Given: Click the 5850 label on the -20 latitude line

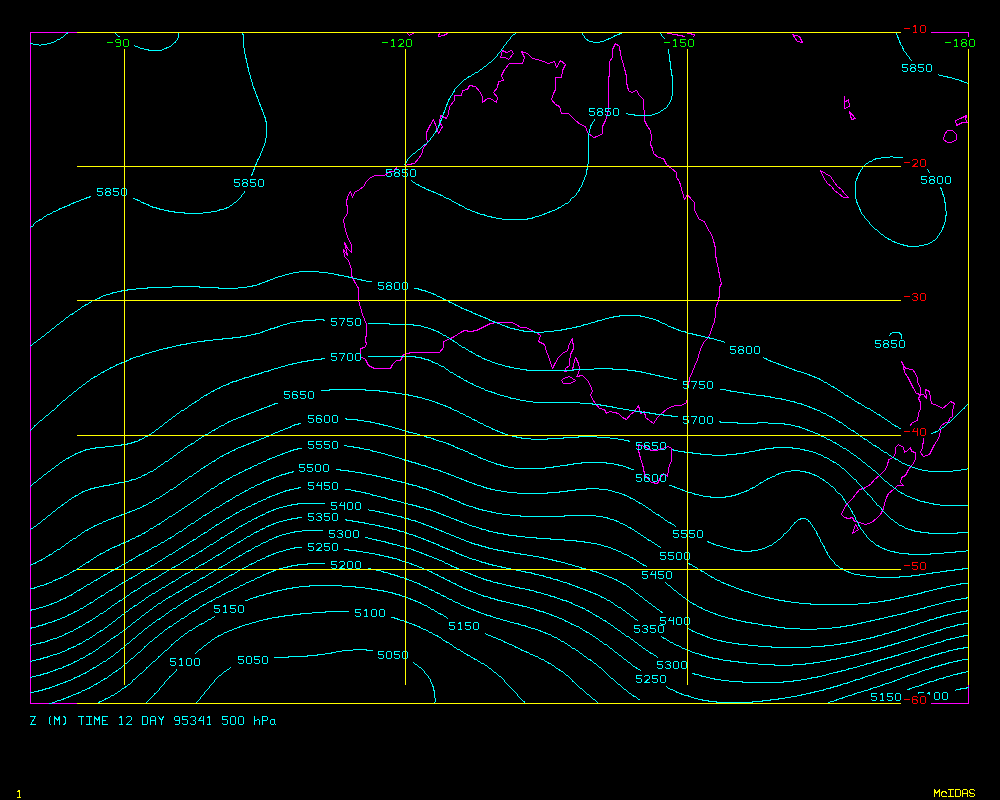Looking at the screenshot, I should tap(401, 174).
